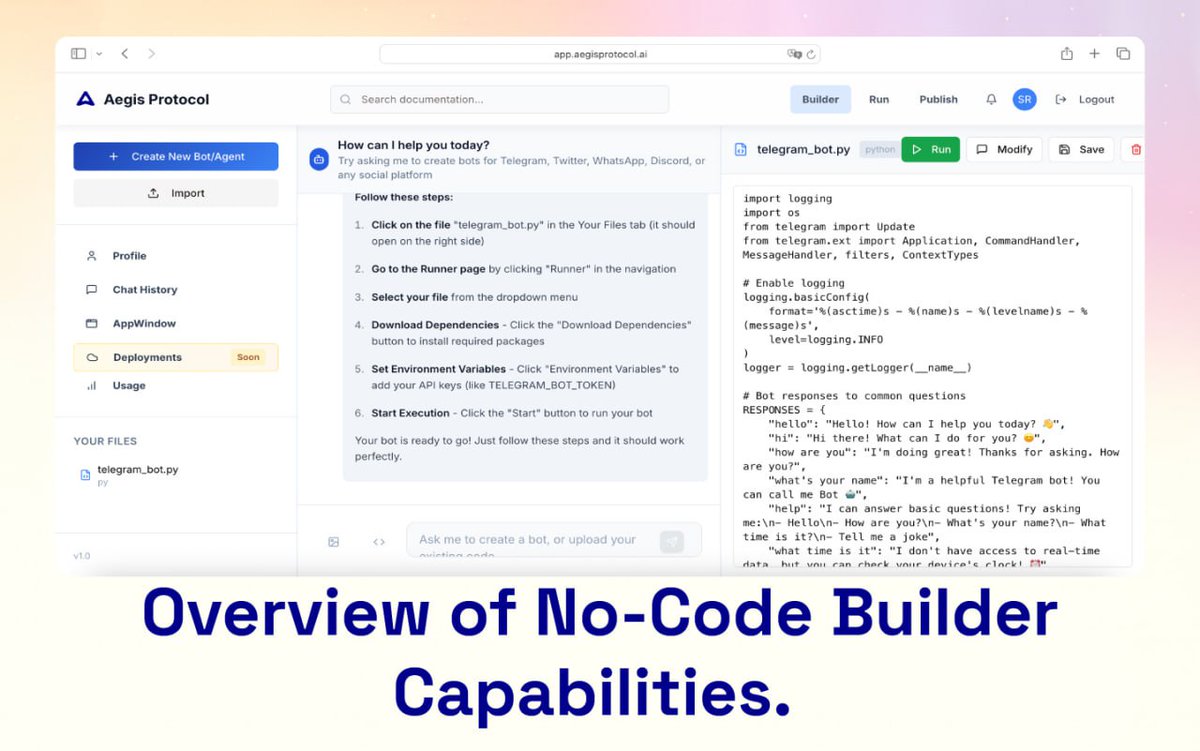Click the Profile person icon
The height and width of the screenshot is (751, 1200).
point(92,256)
